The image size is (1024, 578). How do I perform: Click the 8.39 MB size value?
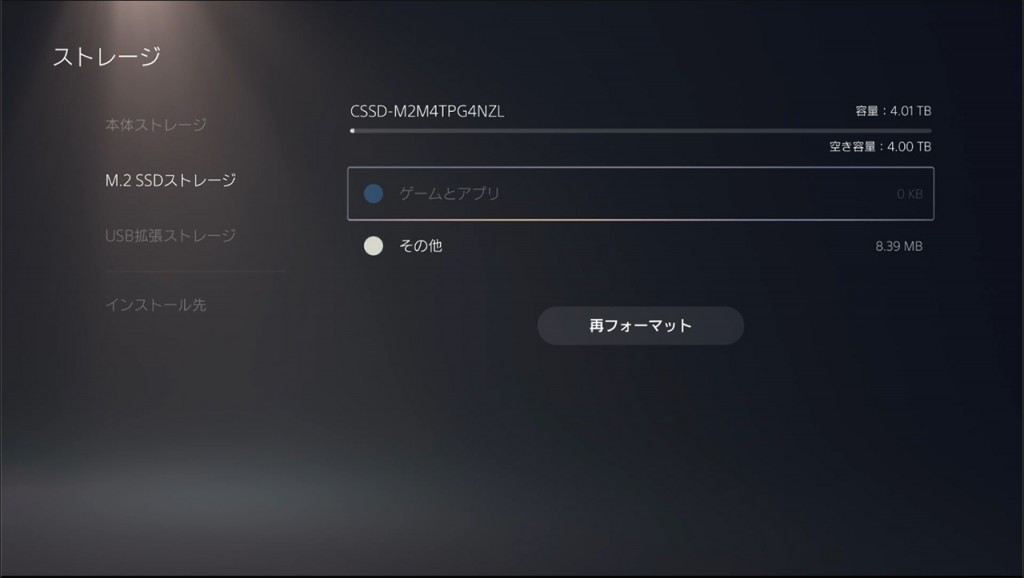pos(899,246)
